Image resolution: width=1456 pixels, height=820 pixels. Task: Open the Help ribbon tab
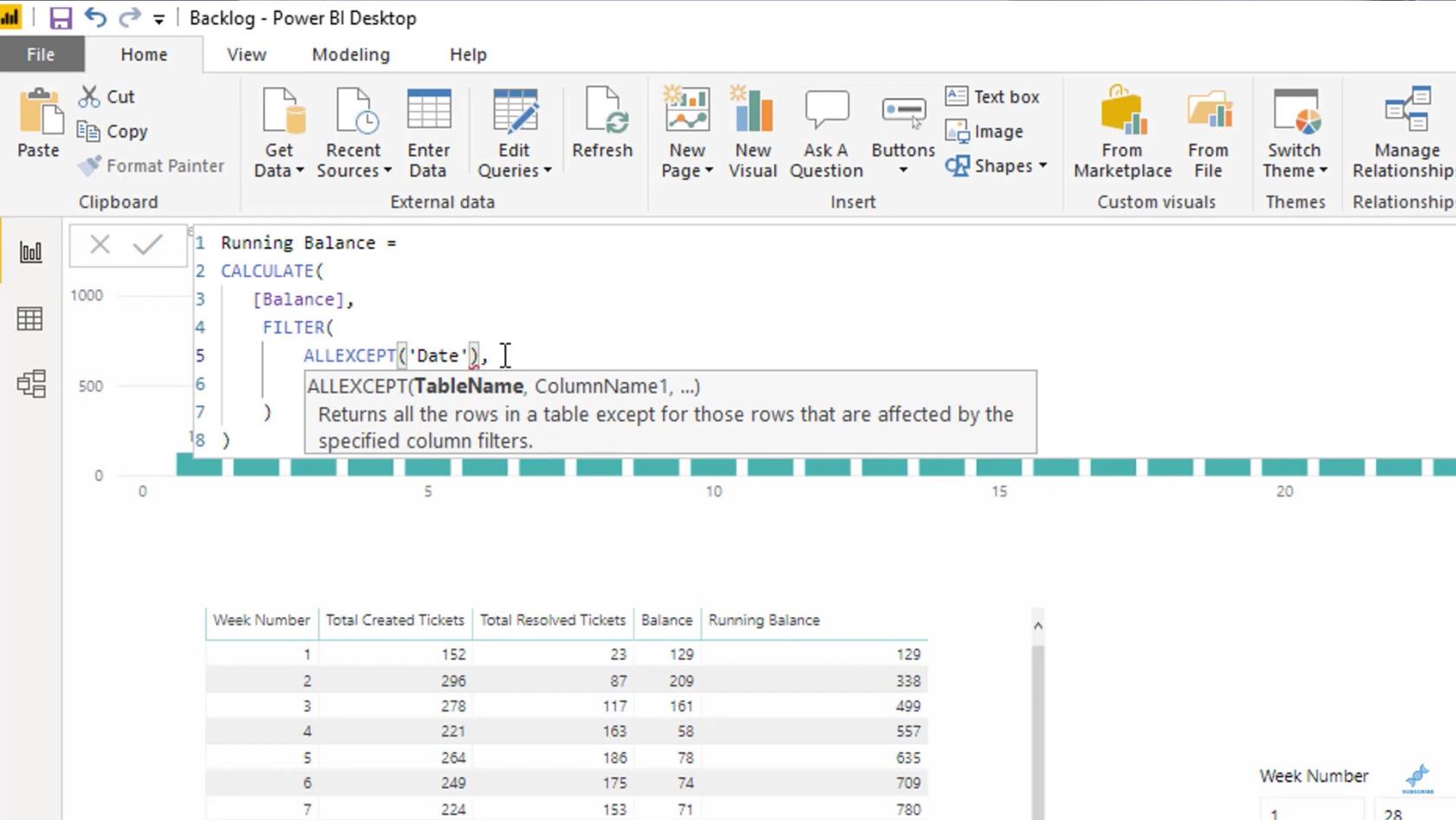click(468, 55)
